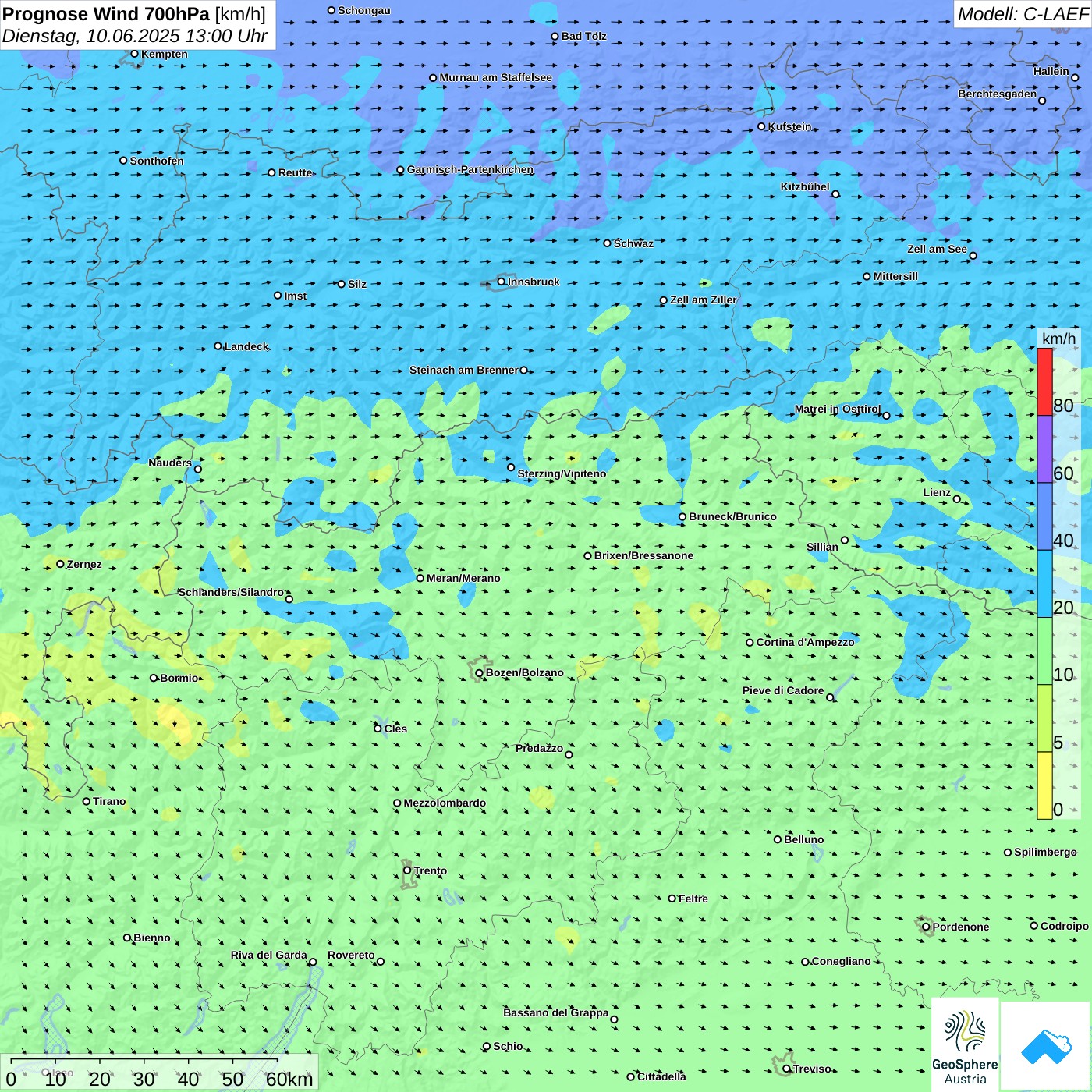Click the blue cloud app logo
Image resolution: width=1092 pixels, height=1092 pixels.
(1046, 1046)
